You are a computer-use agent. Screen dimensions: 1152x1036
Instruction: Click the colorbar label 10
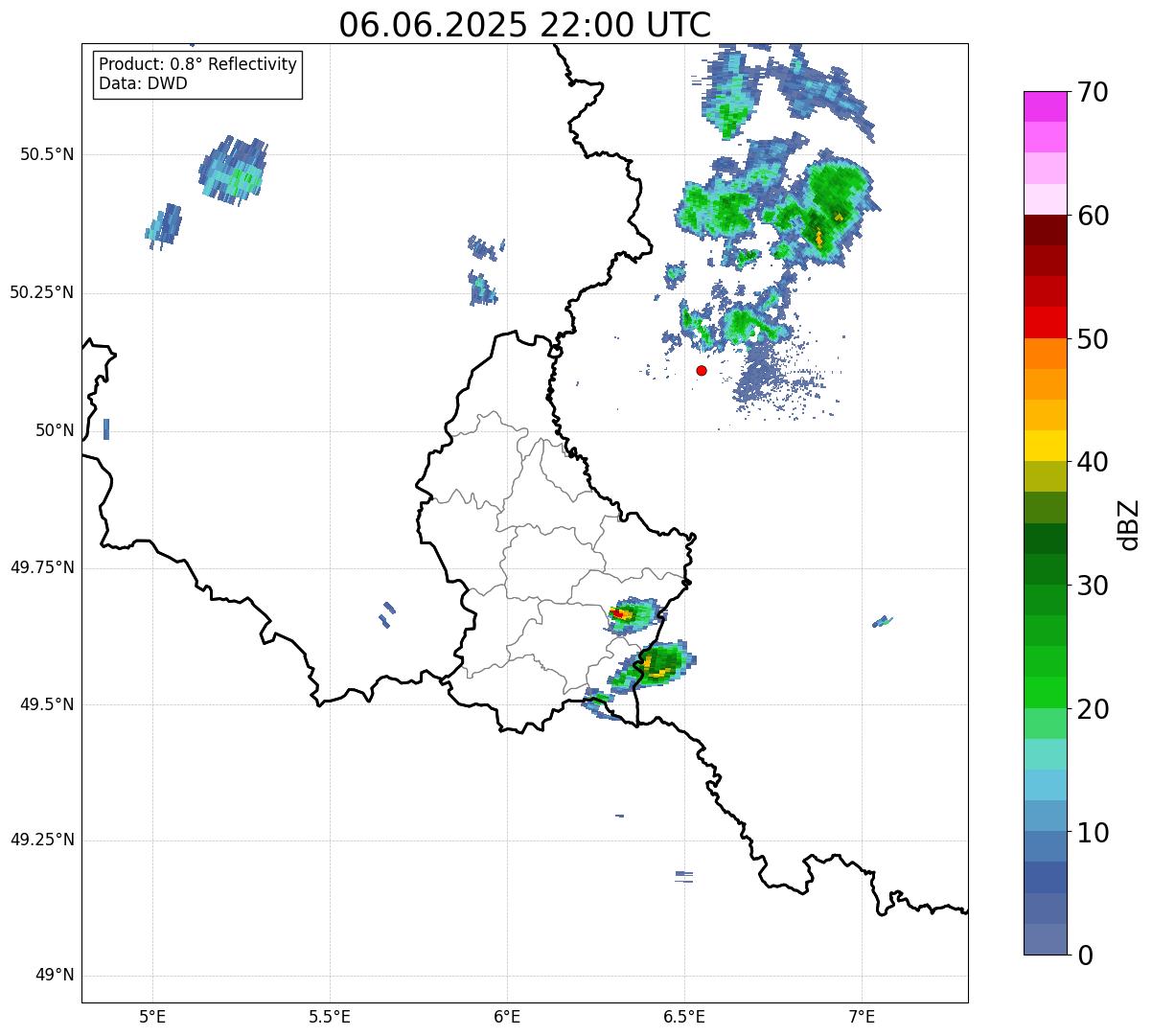pyautogui.click(x=1093, y=833)
